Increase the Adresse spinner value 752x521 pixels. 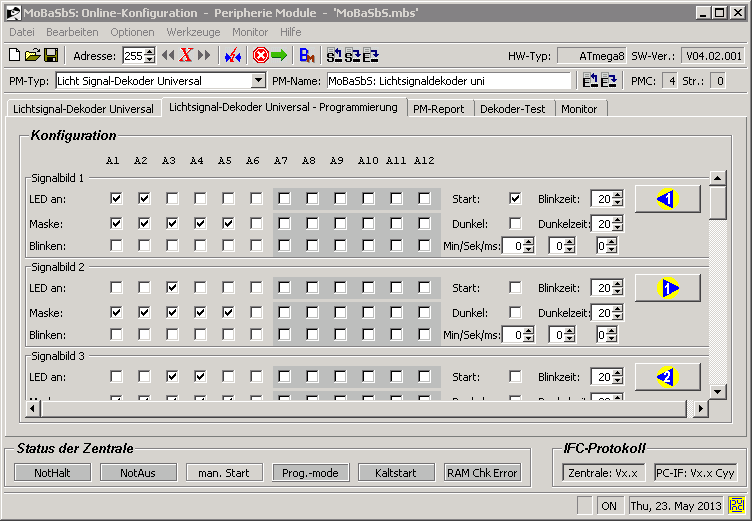150,52
